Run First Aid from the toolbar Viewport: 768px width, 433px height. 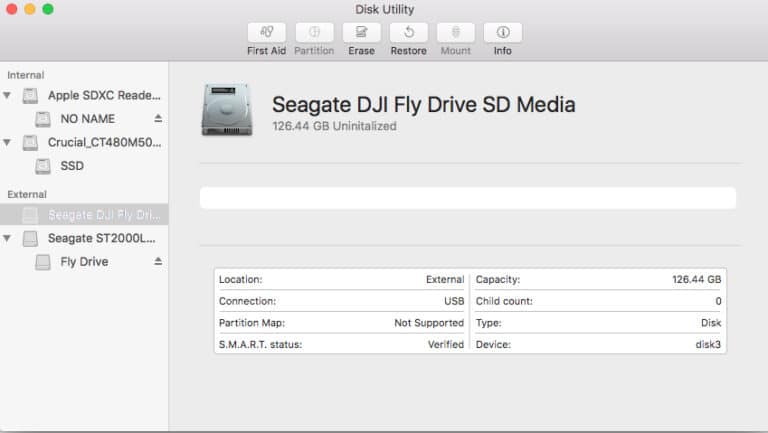(266, 32)
